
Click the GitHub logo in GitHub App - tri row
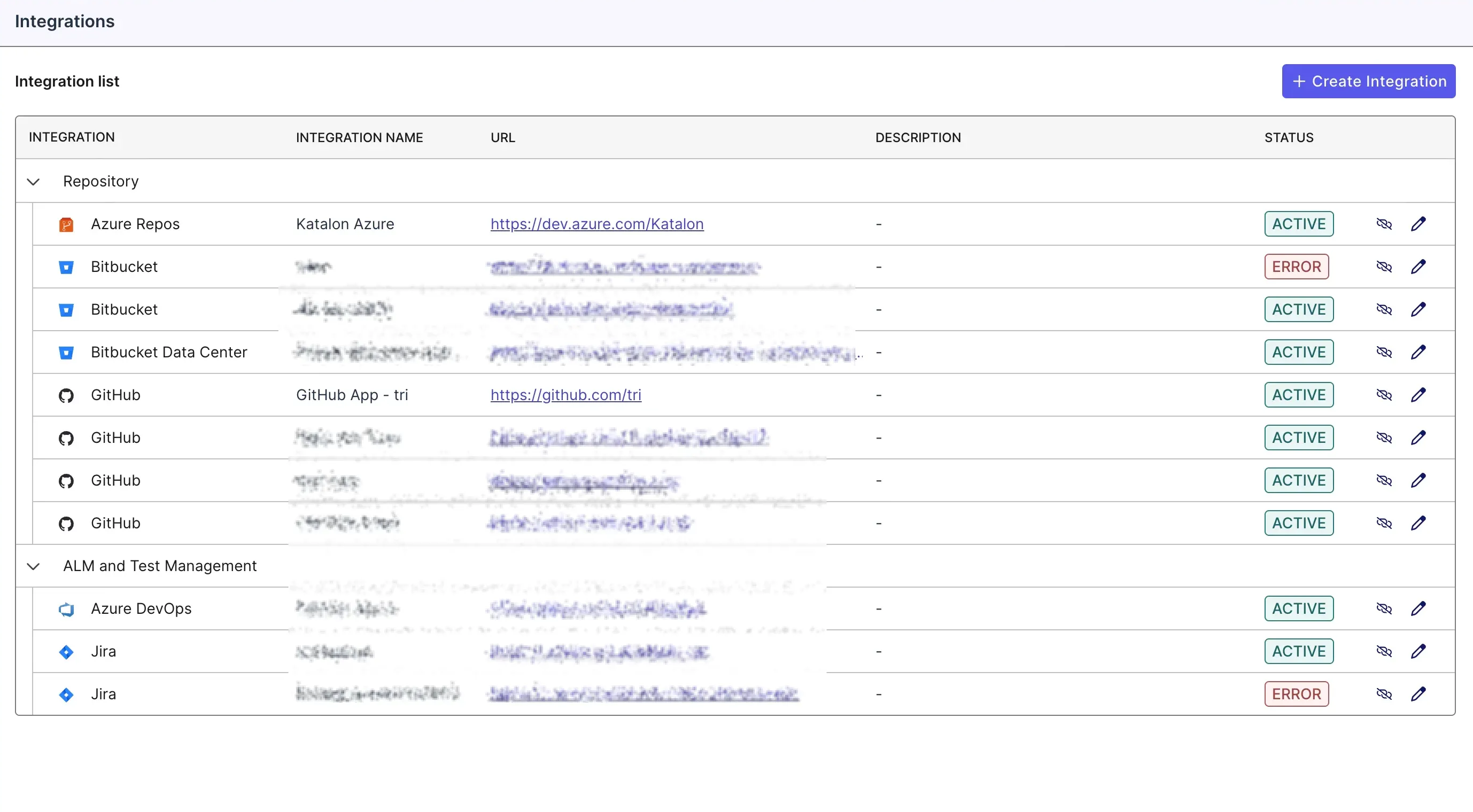click(66, 395)
